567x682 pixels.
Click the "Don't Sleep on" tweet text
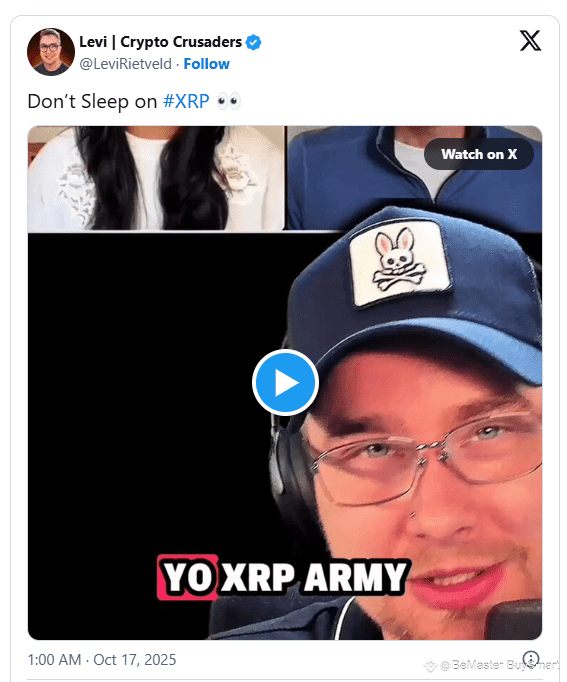tap(92, 101)
